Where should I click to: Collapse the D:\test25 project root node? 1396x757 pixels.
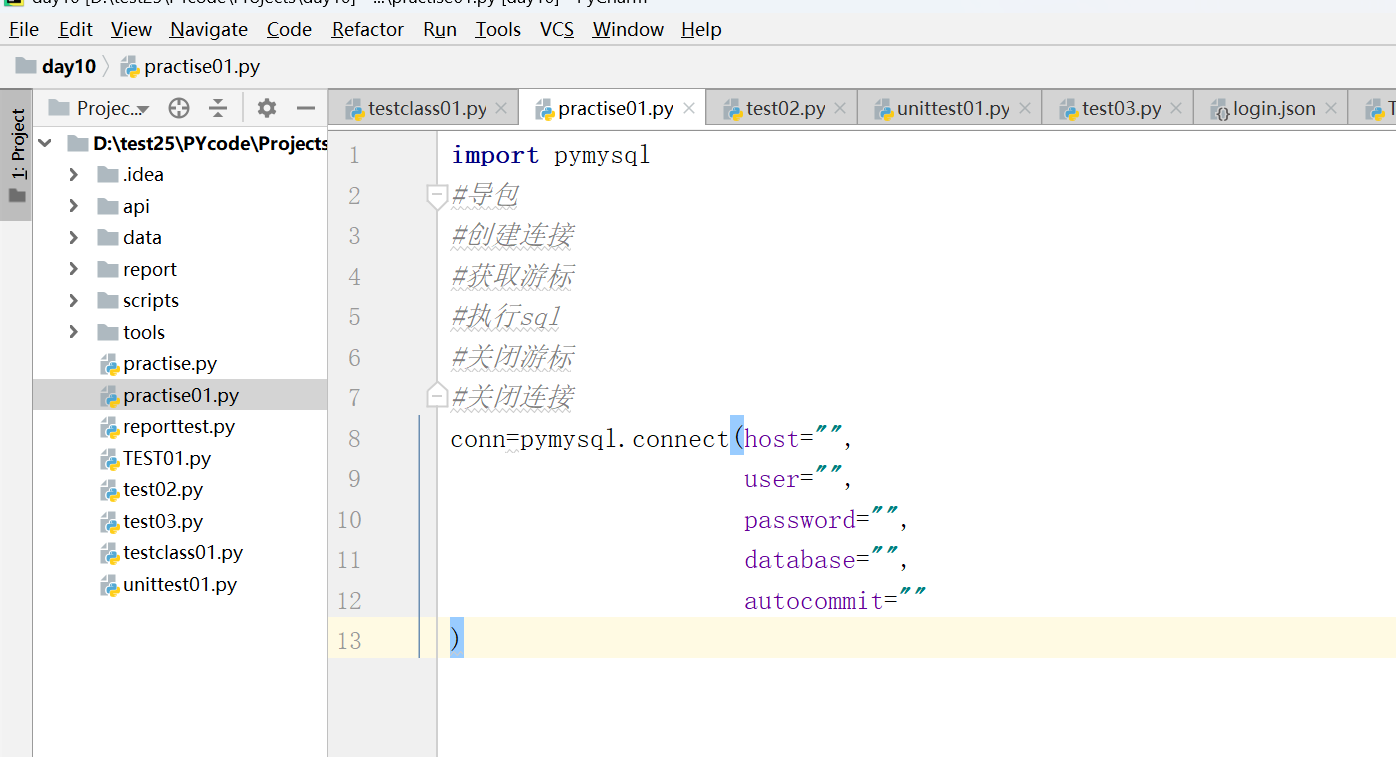click(45, 143)
